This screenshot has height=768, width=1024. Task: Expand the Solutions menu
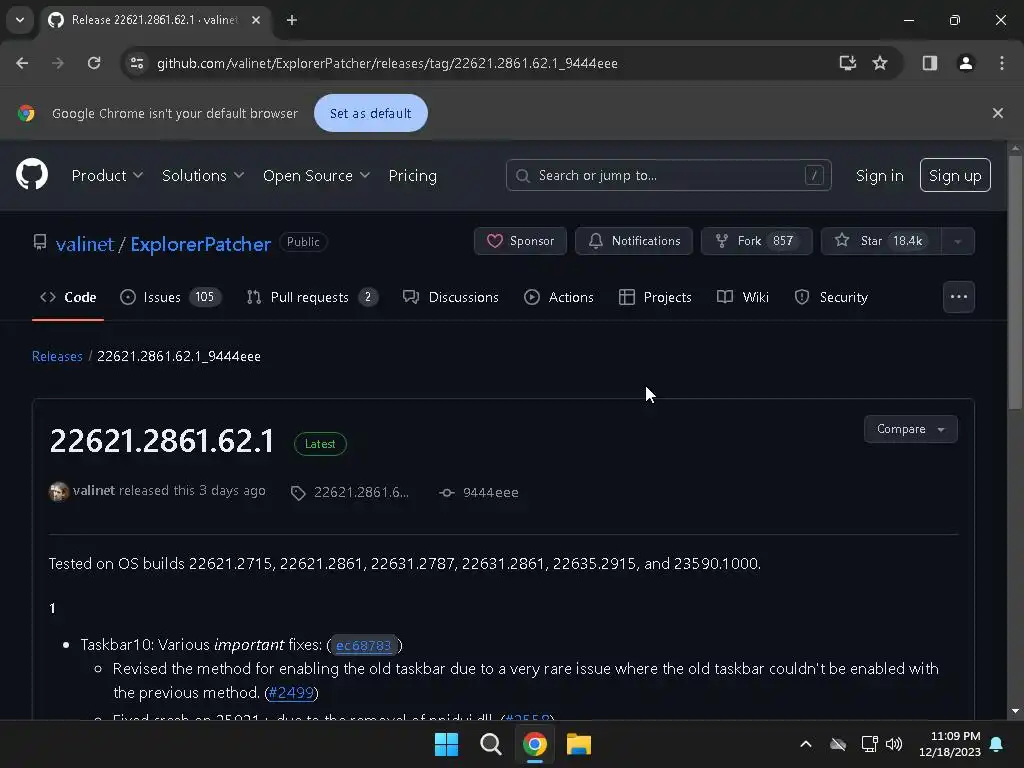click(x=203, y=176)
